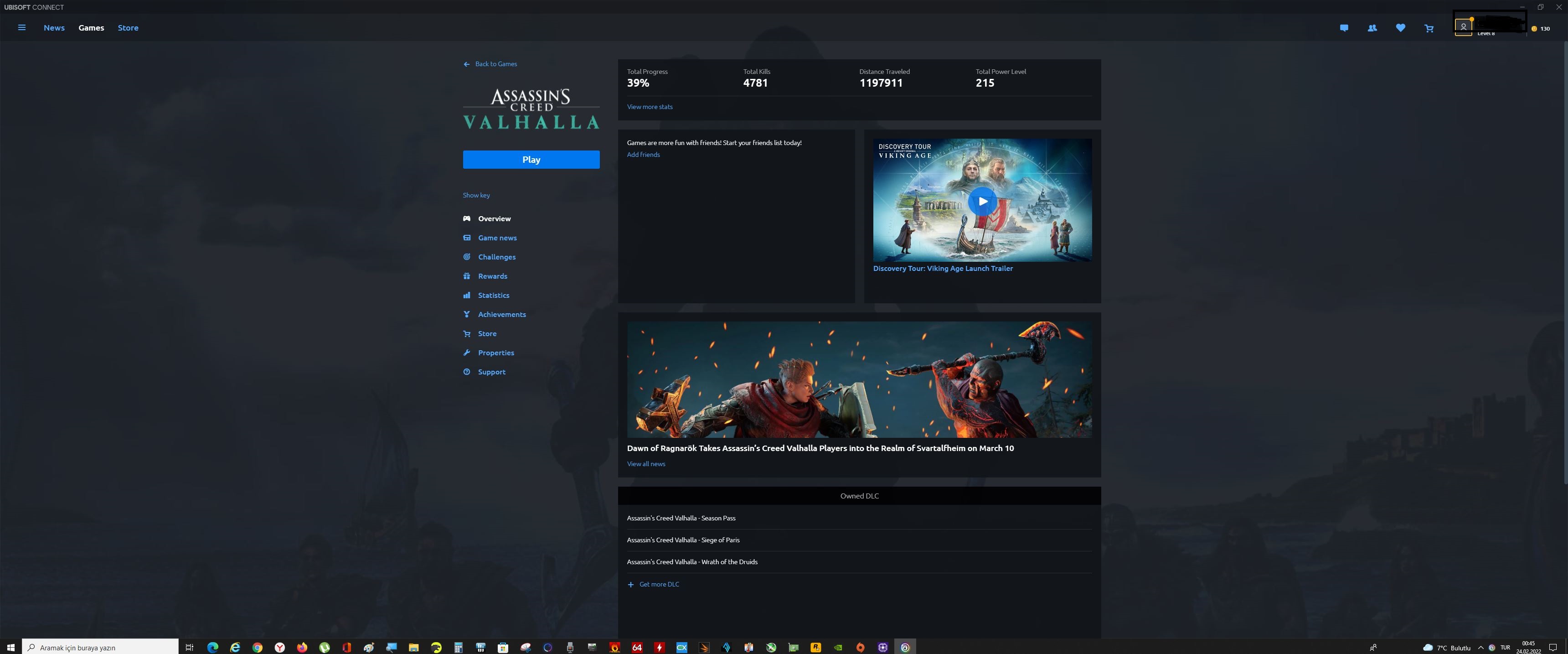The height and width of the screenshot is (654, 1568).
Task: Go to the News tab
Action: tap(54, 27)
